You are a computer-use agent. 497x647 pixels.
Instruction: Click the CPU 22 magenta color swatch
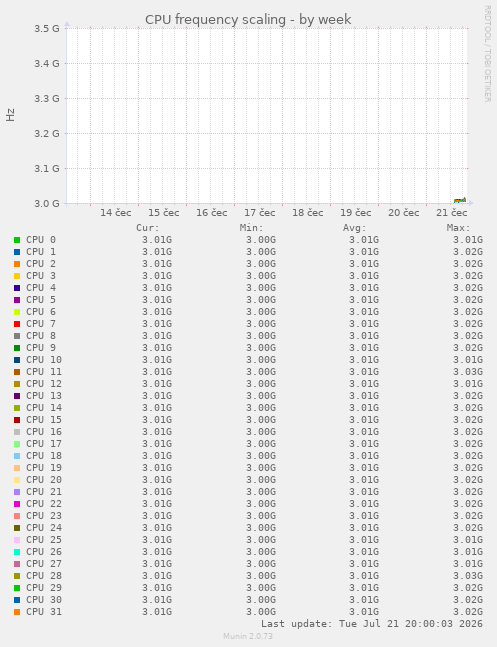pyautogui.click(x=17, y=504)
